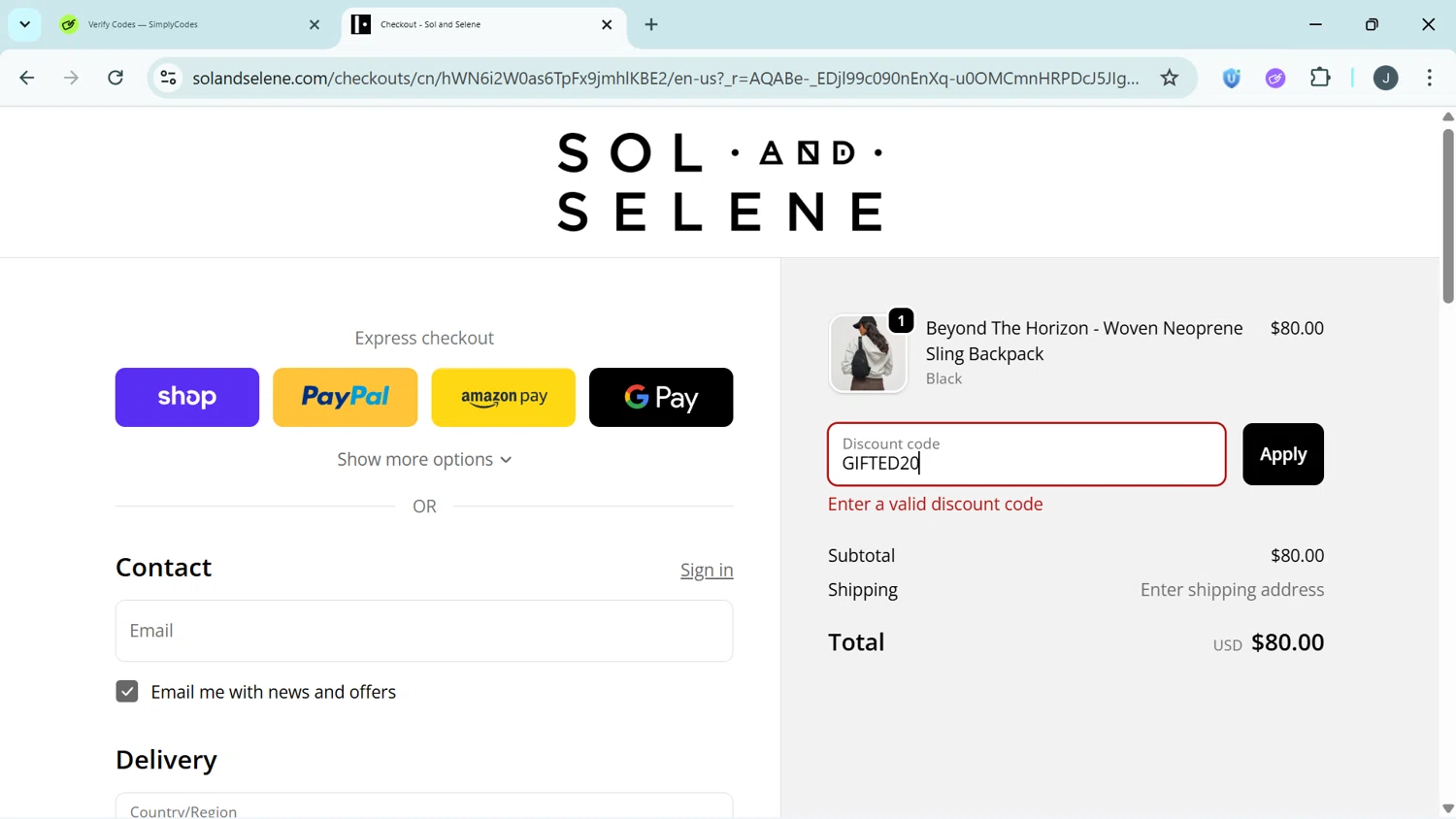This screenshot has height=819, width=1456.
Task: Focus the Discount code field
Action: click(1027, 454)
